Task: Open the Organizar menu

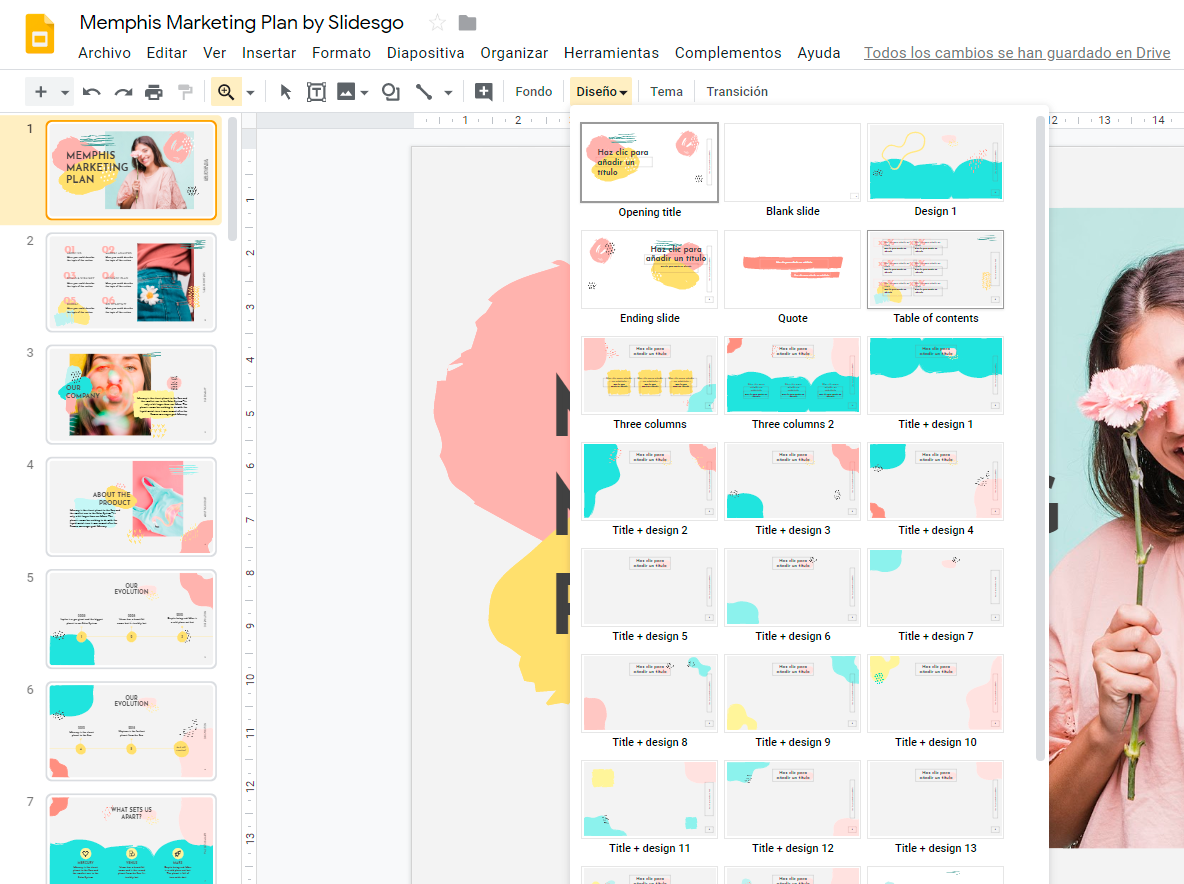Action: pyautogui.click(x=514, y=53)
